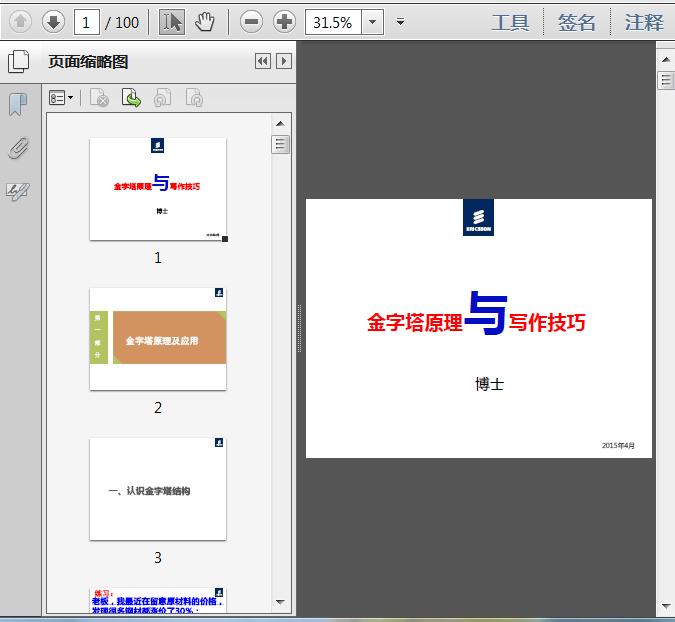Zoom out with the minus button
This screenshot has width=675, height=622.
pos(251,22)
